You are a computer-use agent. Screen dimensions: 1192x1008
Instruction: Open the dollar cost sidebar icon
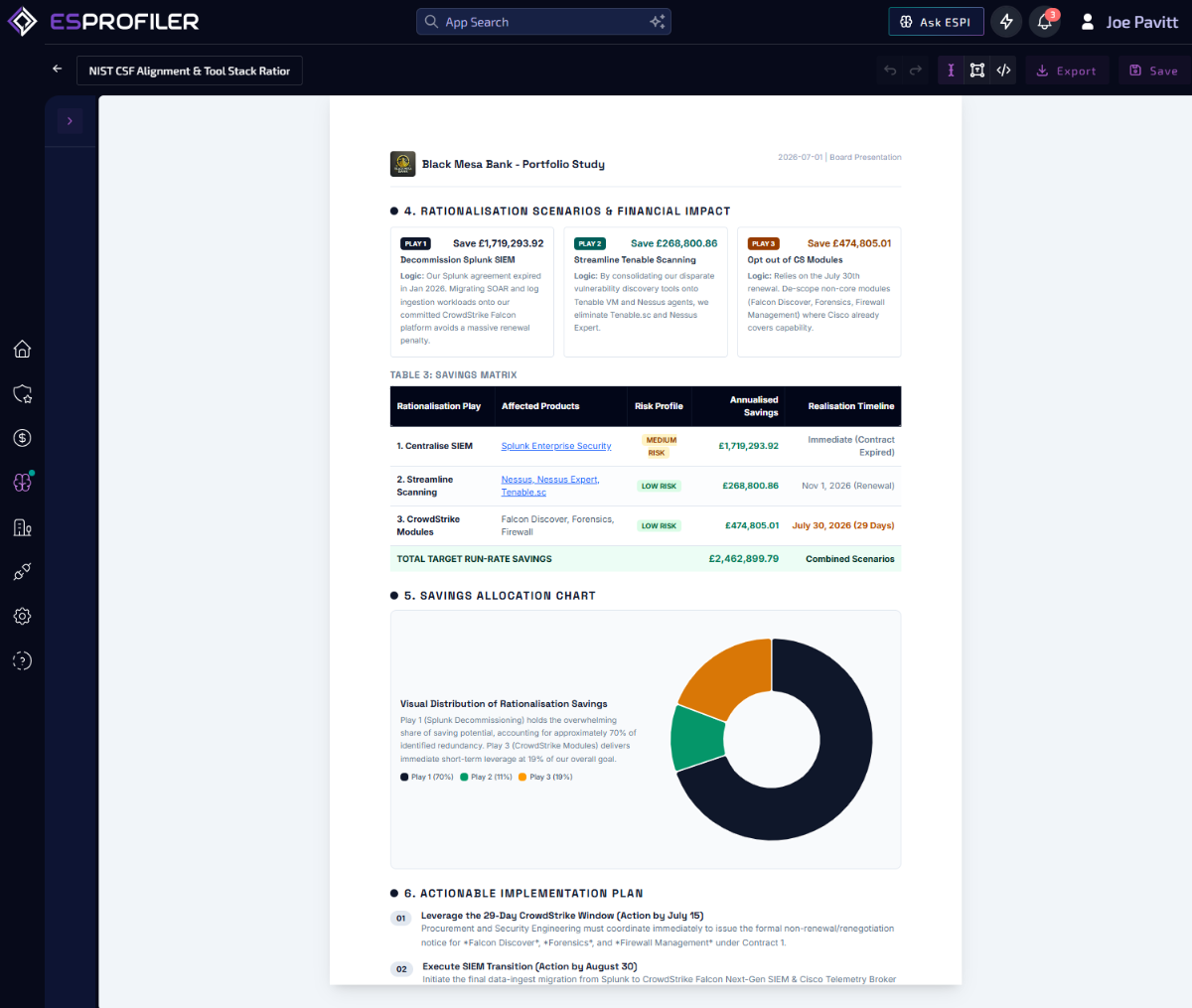22,438
